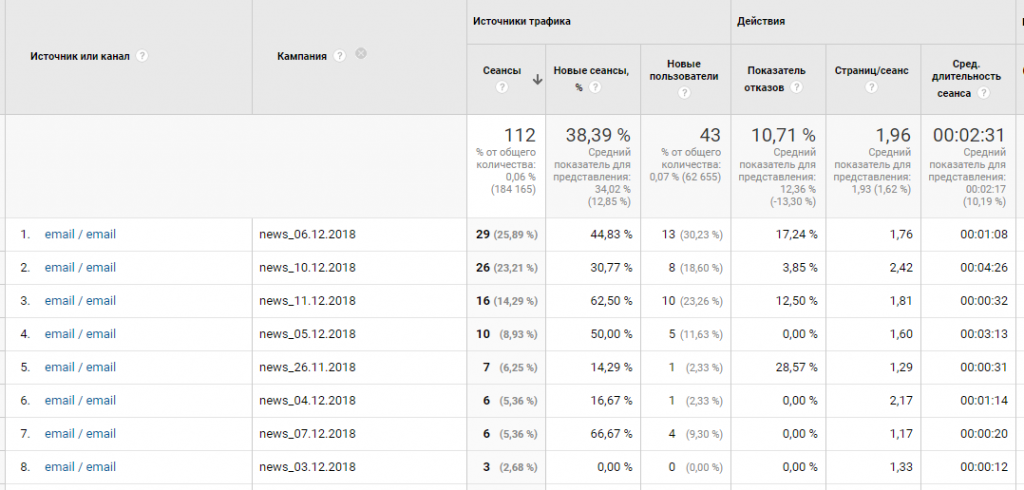Viewport: 1024px width, 490px height.
Task: Click total new sessions 38,39 %
Action: click(598, 135)
